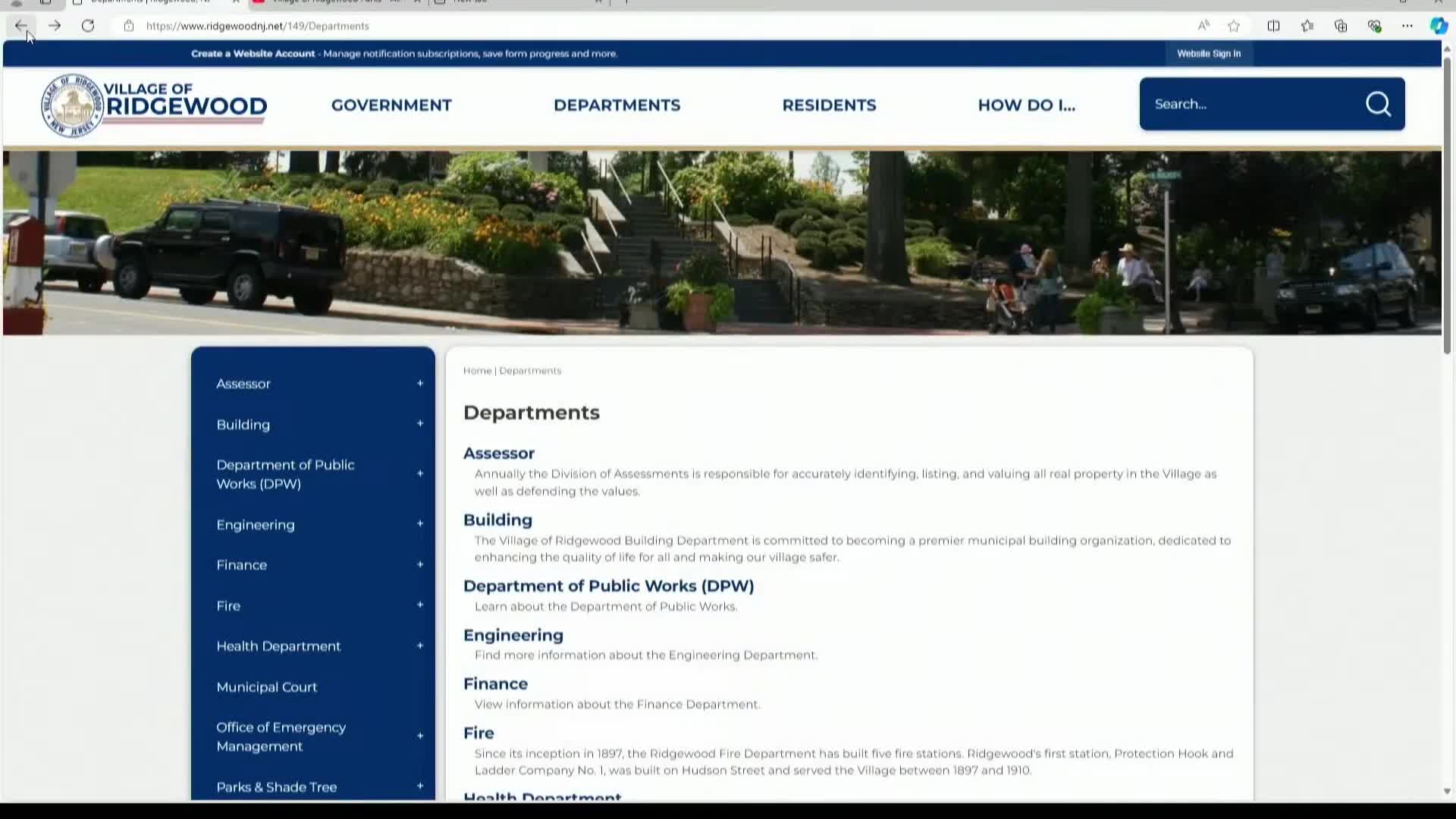Expand Office of Emergency Management sidebar item
The width and height of the screenshot is (1456, 819).
[x=420, y=736]
